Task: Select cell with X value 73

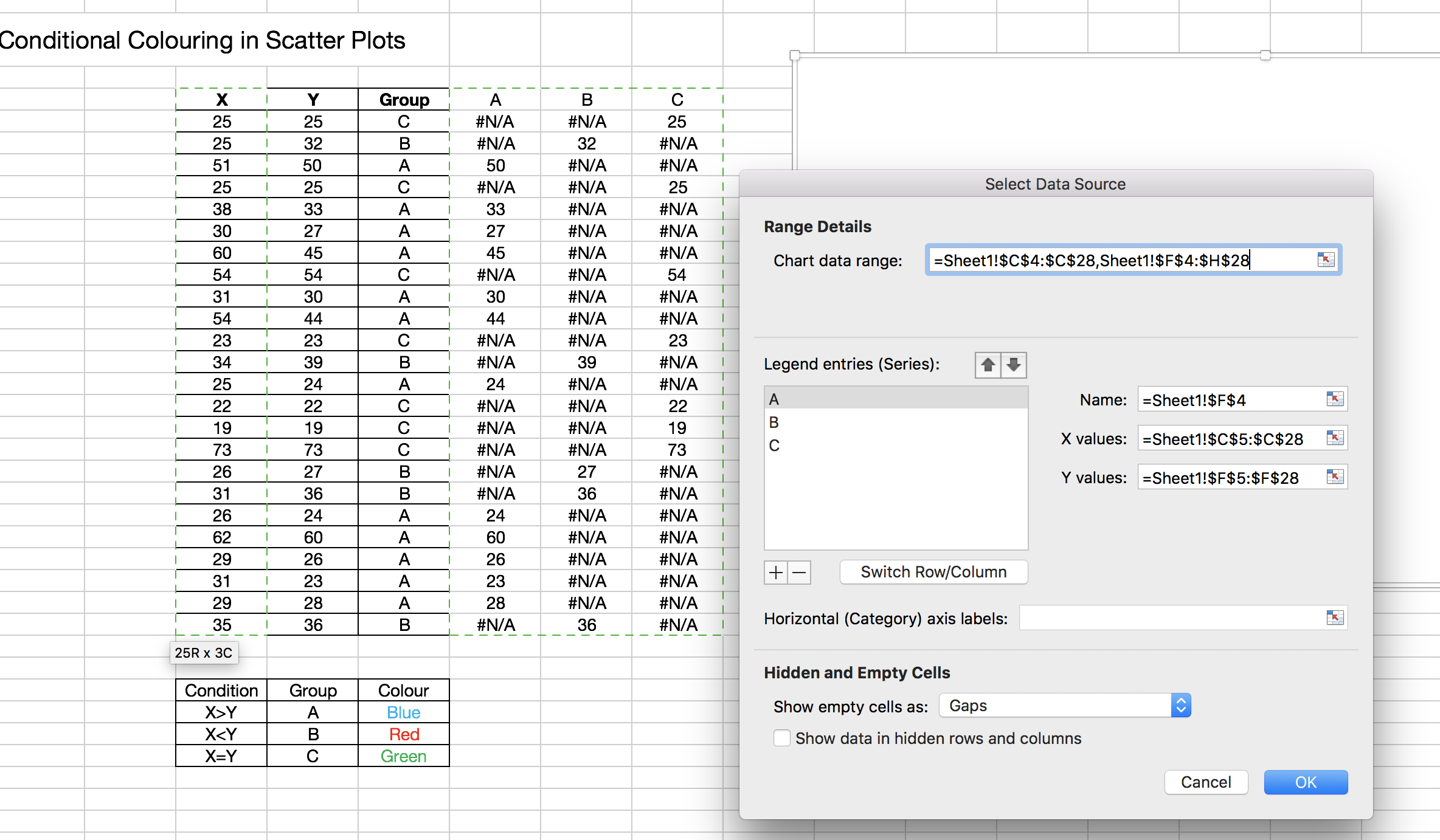Action: [x=222, y=450]
